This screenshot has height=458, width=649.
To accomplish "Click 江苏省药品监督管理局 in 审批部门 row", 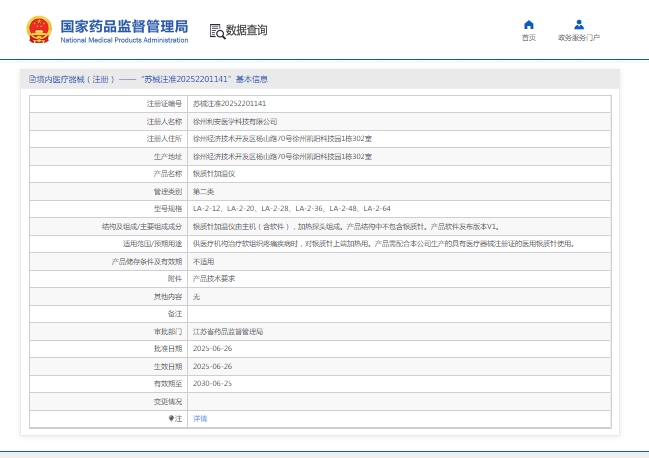I will coord(227,331).
